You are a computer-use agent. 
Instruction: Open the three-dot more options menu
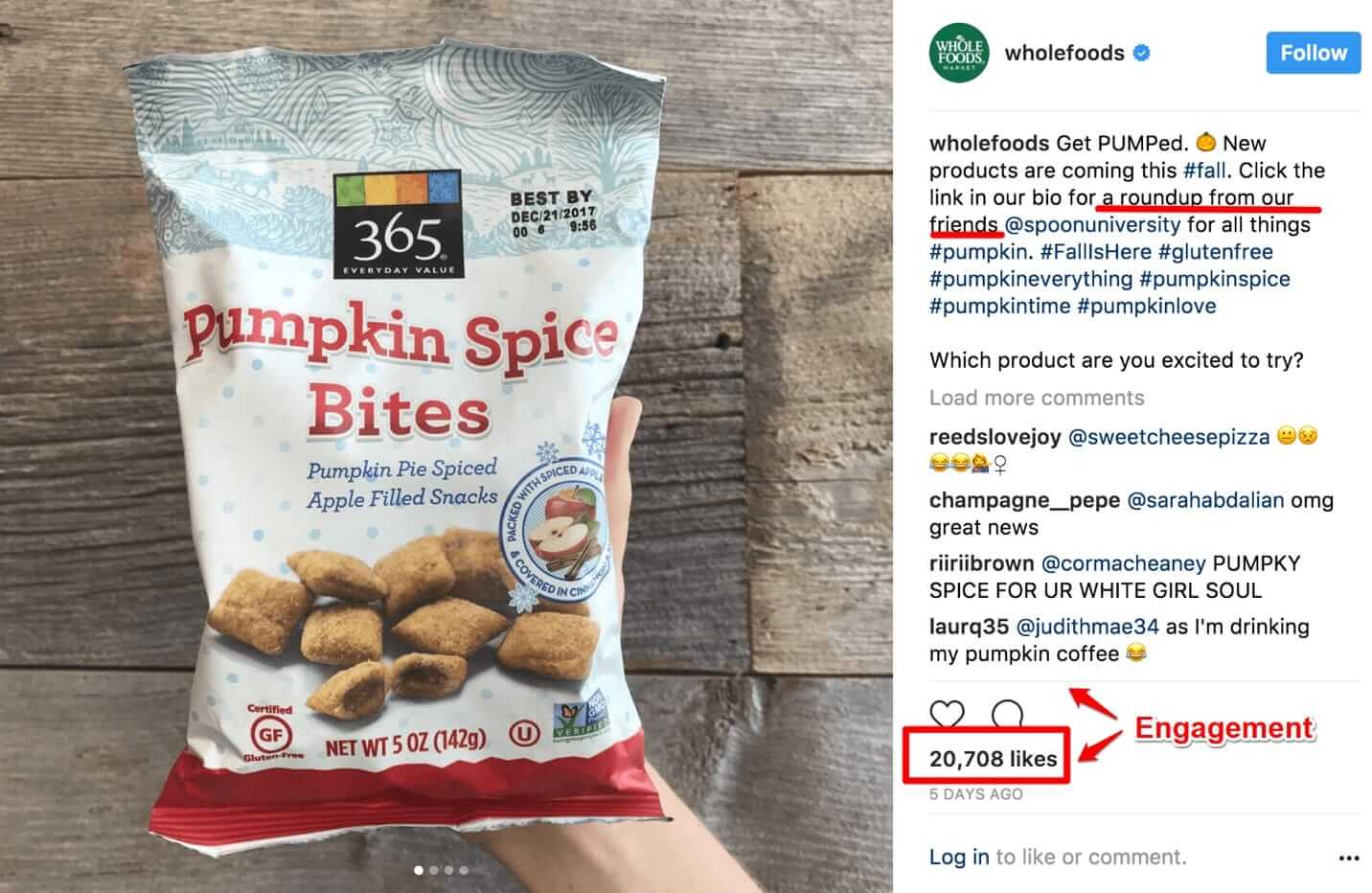point(1349,858)
